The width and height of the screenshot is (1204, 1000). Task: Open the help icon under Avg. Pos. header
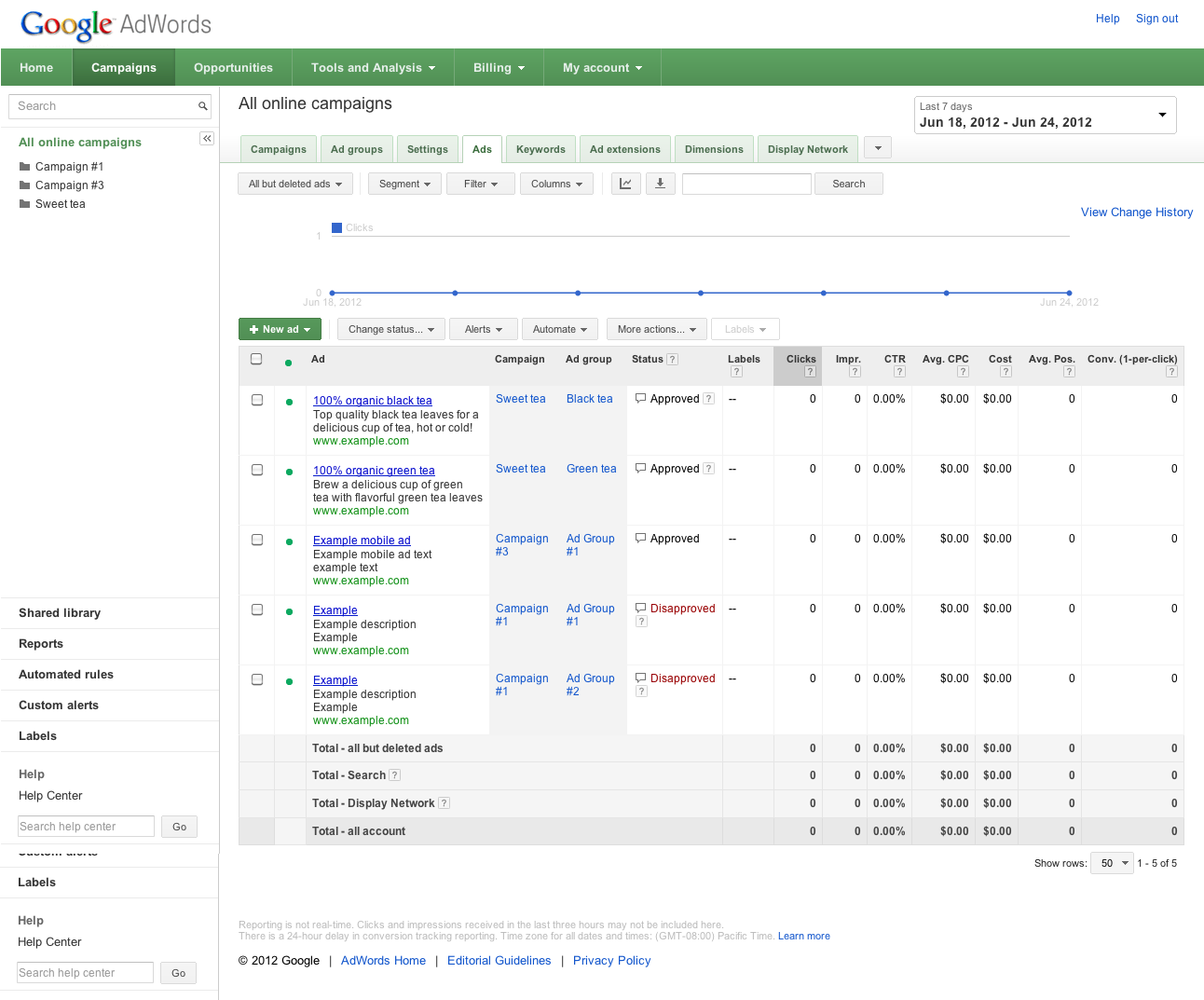tap(1069, 372)
